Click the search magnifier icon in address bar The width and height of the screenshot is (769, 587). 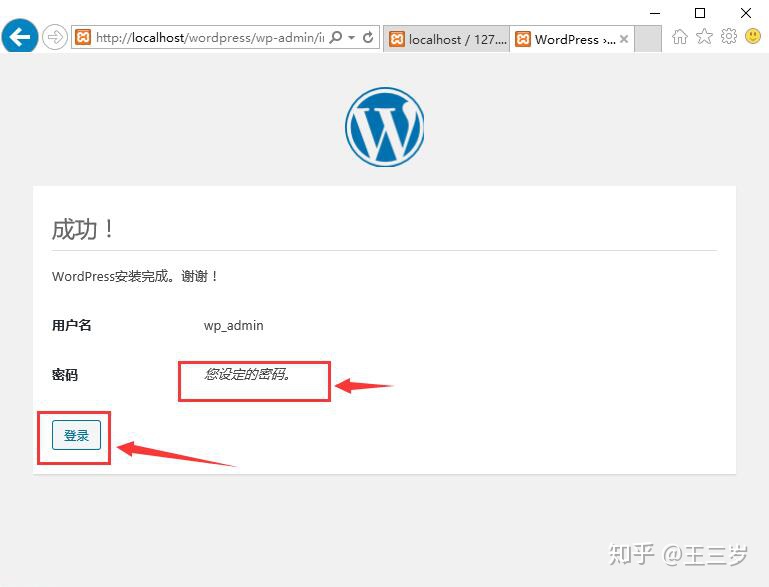336,37
